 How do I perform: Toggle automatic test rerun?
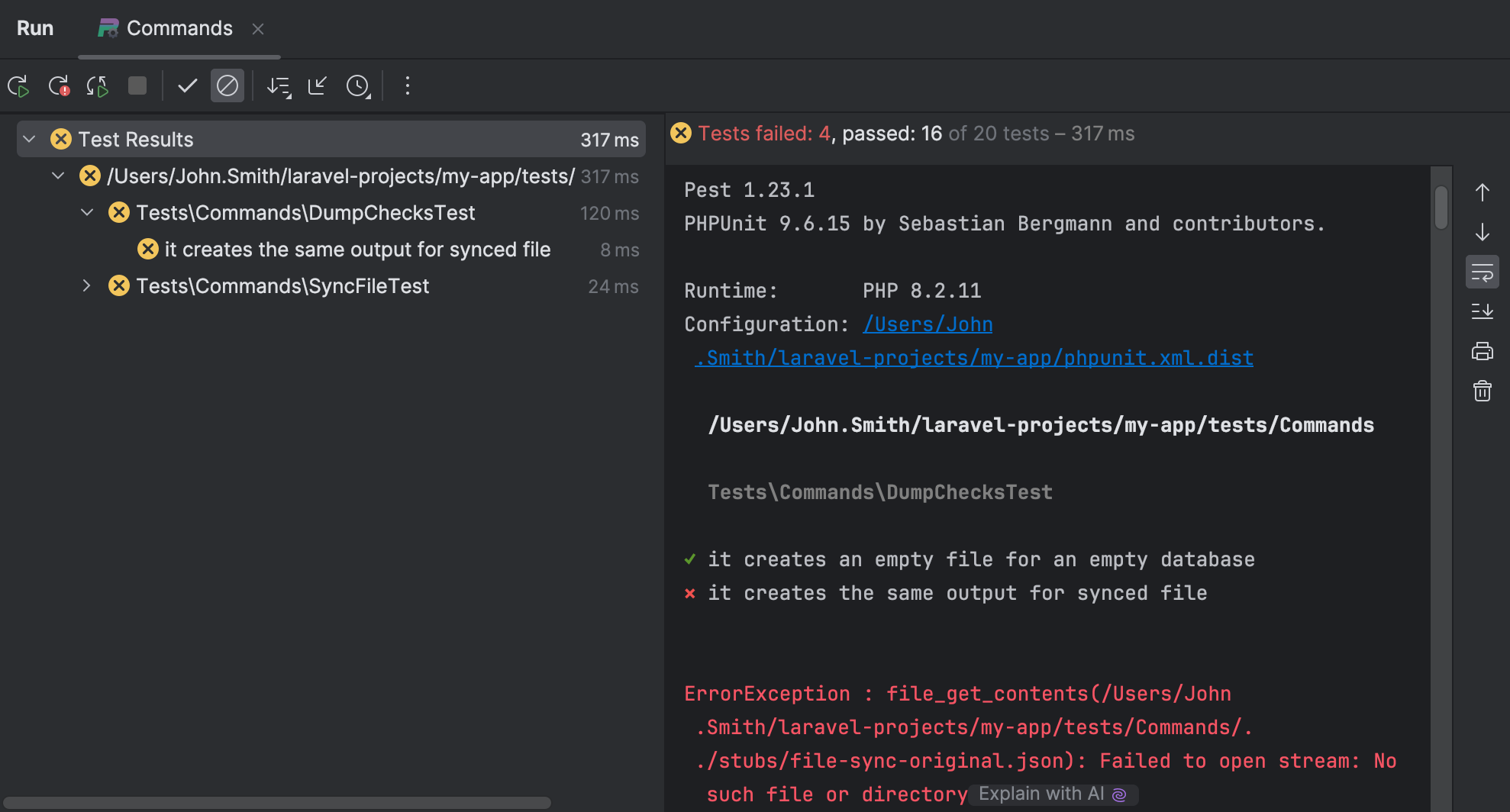97,85
